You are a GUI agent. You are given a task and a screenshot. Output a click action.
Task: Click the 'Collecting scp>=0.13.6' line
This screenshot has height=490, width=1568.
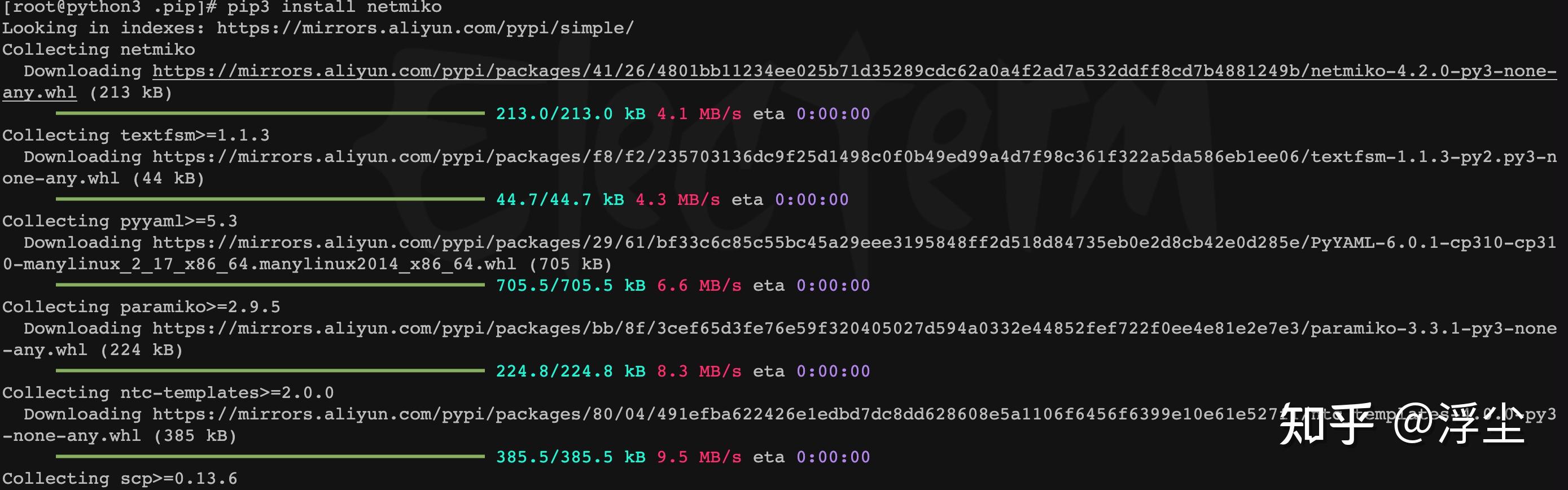pos(120,479)
